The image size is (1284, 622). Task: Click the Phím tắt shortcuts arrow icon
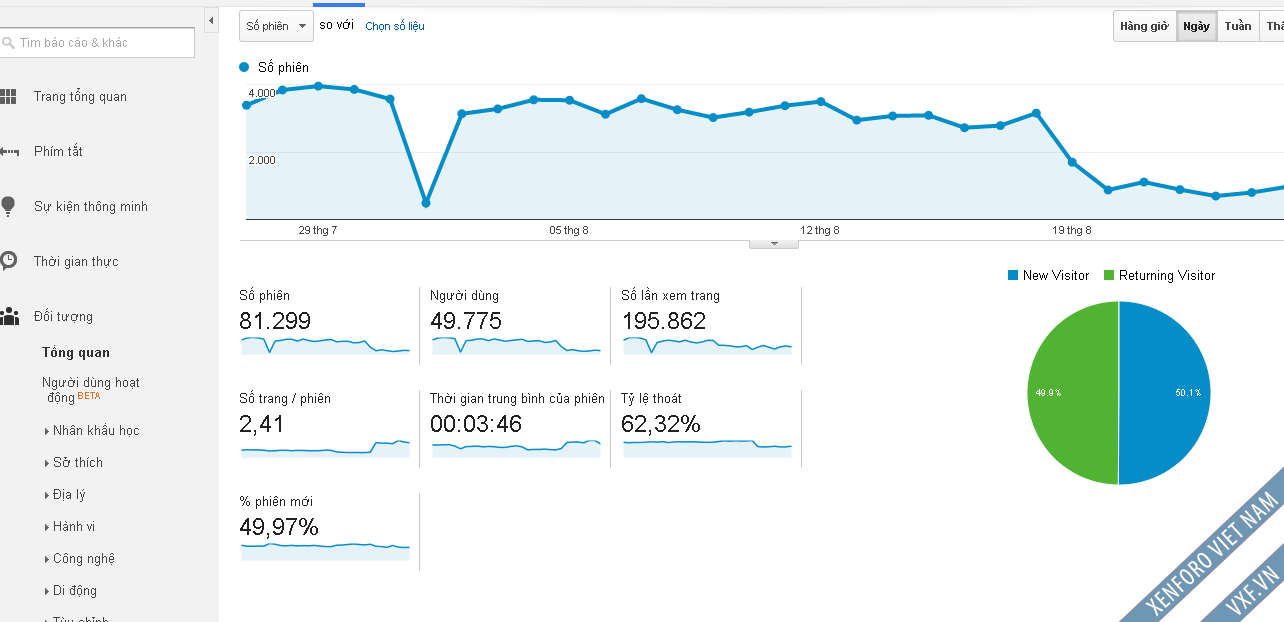click(9, 152)
